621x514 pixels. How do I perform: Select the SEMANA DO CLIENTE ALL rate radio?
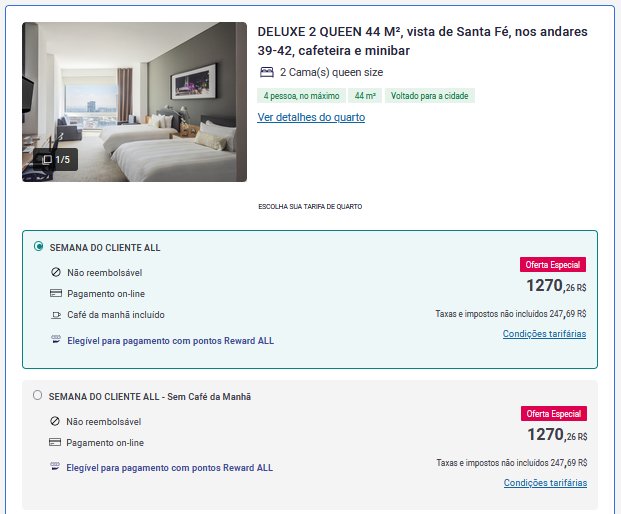click(38, 246)
